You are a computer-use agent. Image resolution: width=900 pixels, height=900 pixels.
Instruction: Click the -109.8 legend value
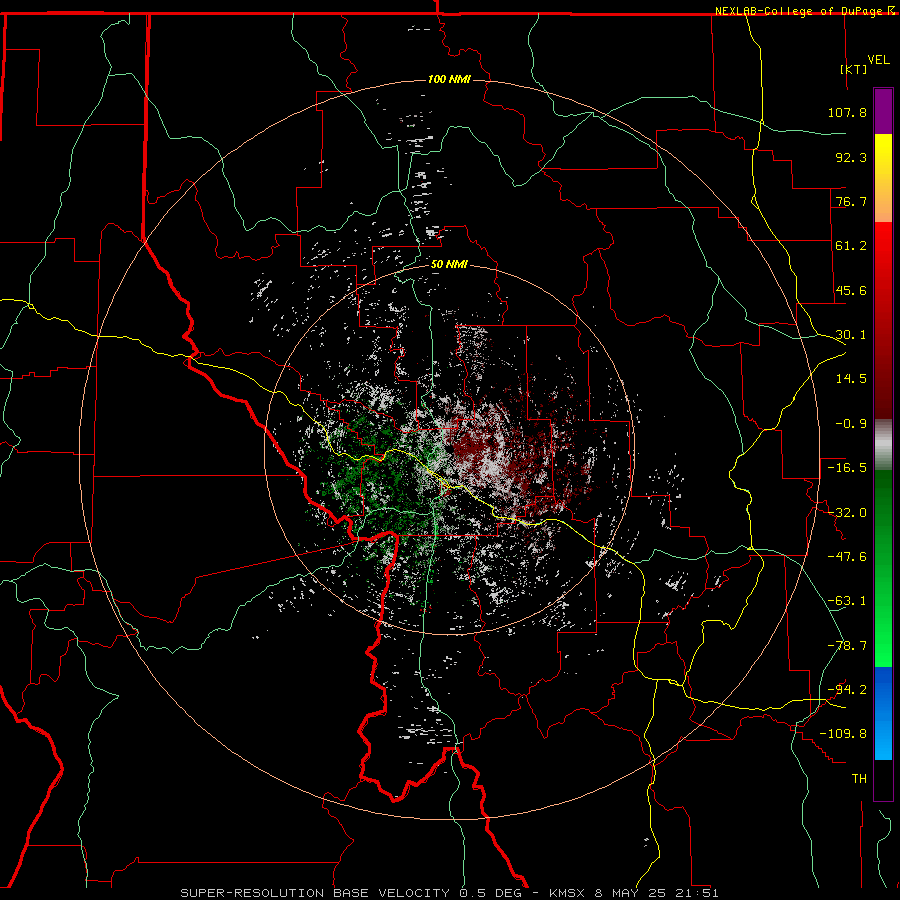843,734
